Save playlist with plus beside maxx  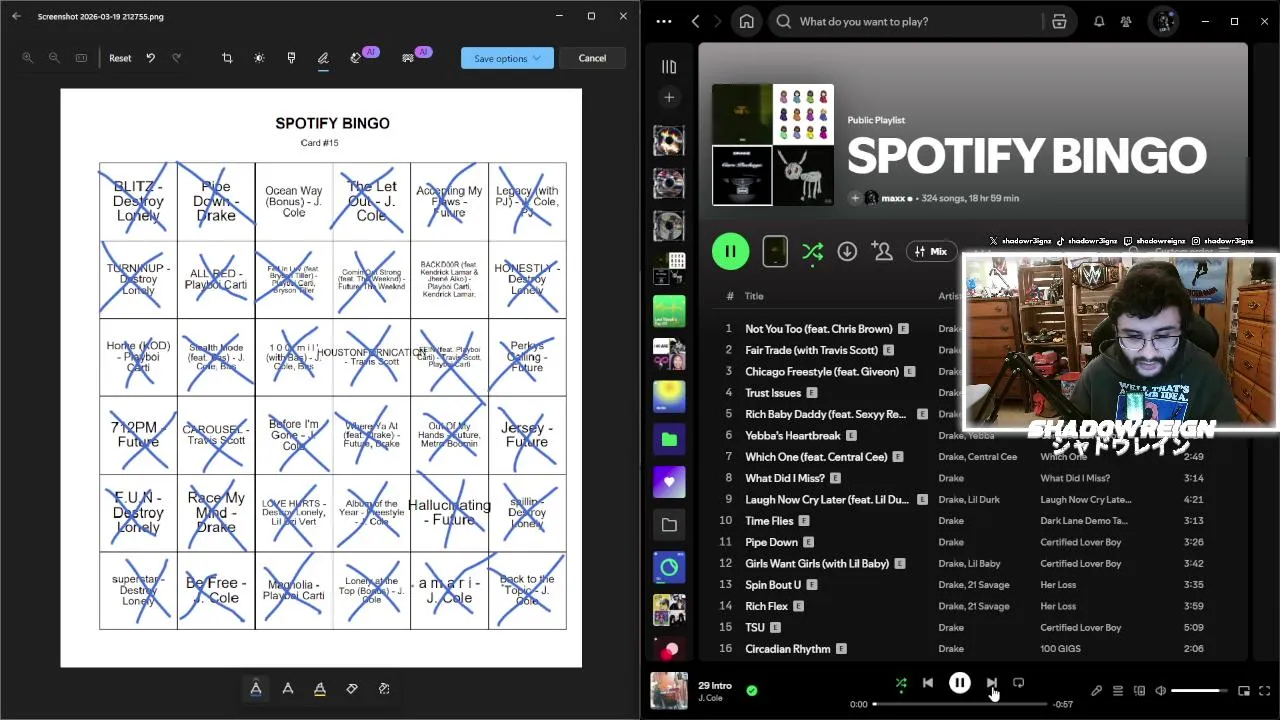click(x=855, y=198)
